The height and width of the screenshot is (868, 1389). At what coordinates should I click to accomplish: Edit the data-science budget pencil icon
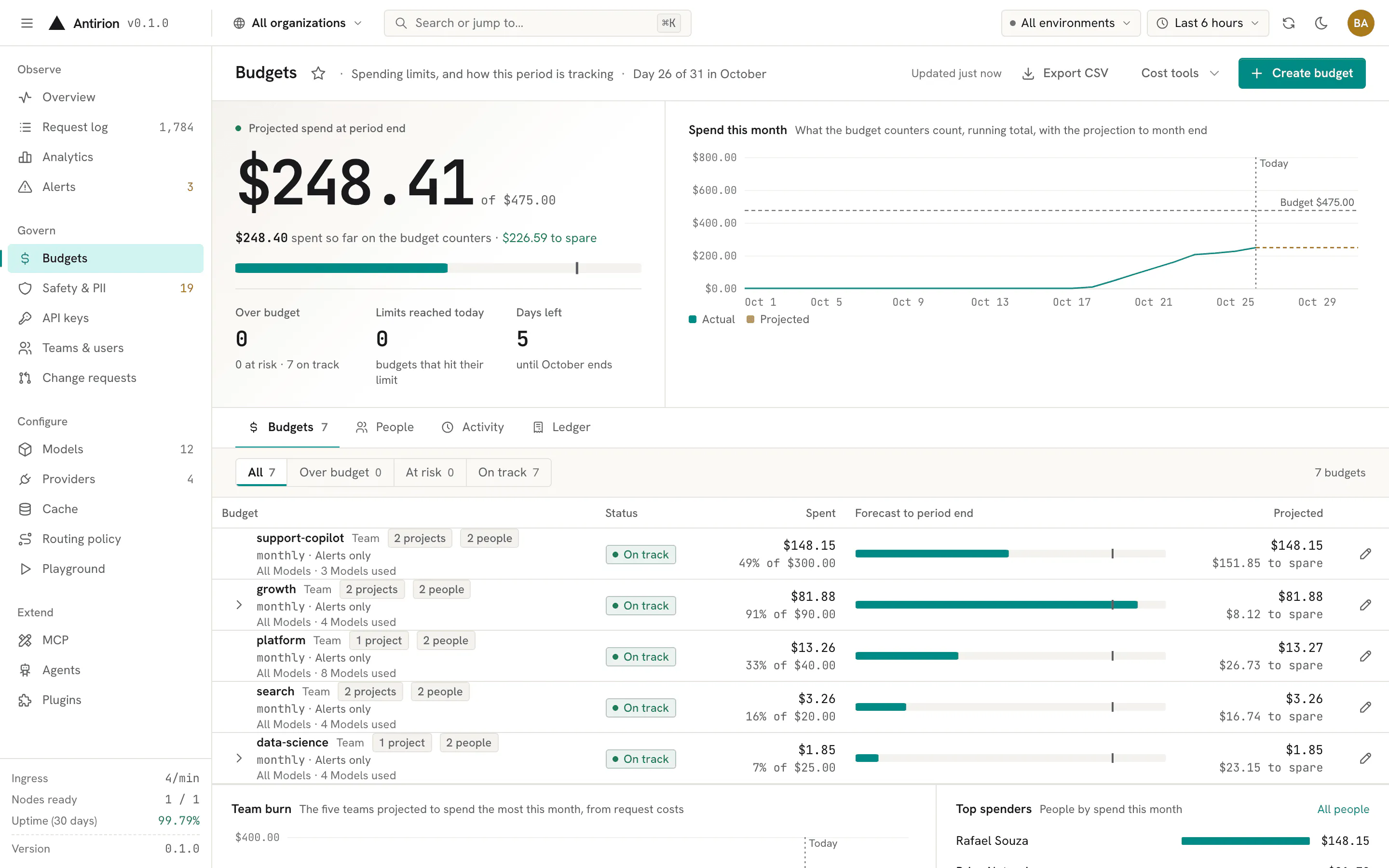[1365, 759]
